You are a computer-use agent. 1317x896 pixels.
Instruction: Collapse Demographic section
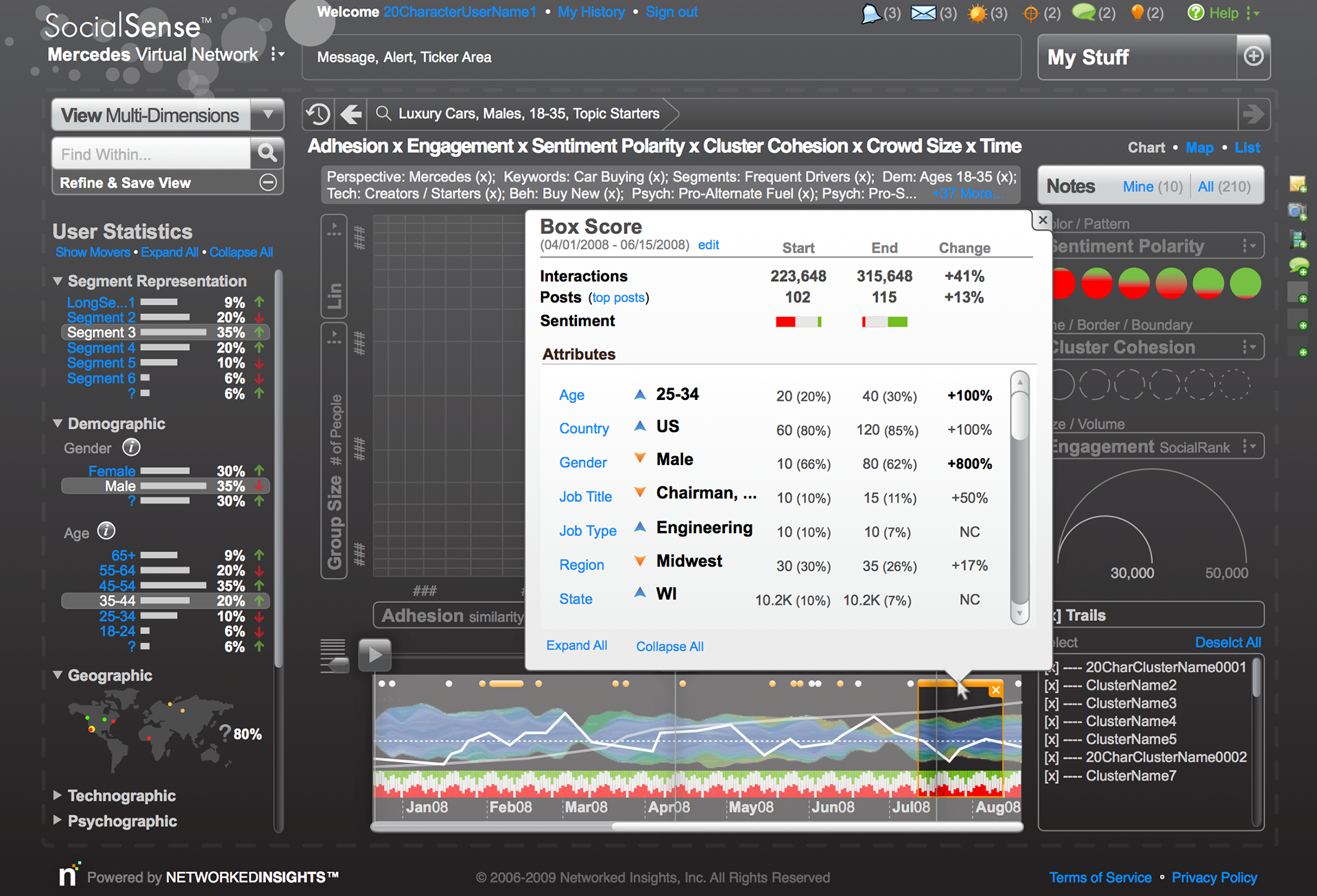tap(58, 423)
